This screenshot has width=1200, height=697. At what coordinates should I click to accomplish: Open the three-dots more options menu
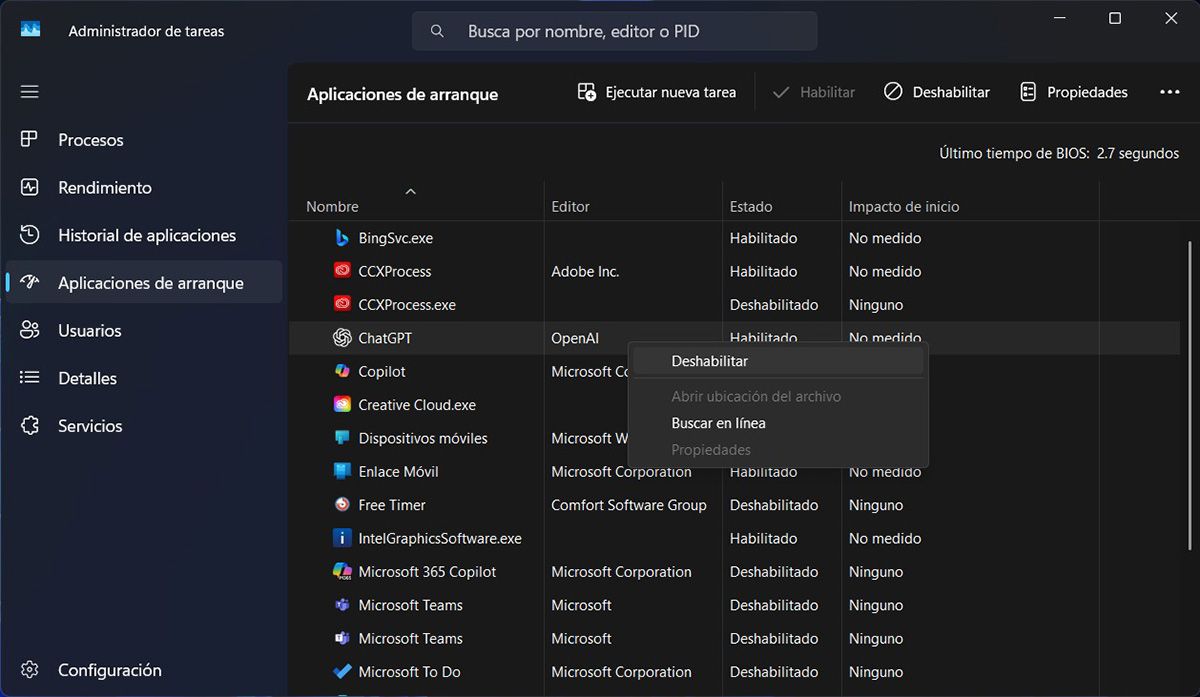click(1170, 92)
